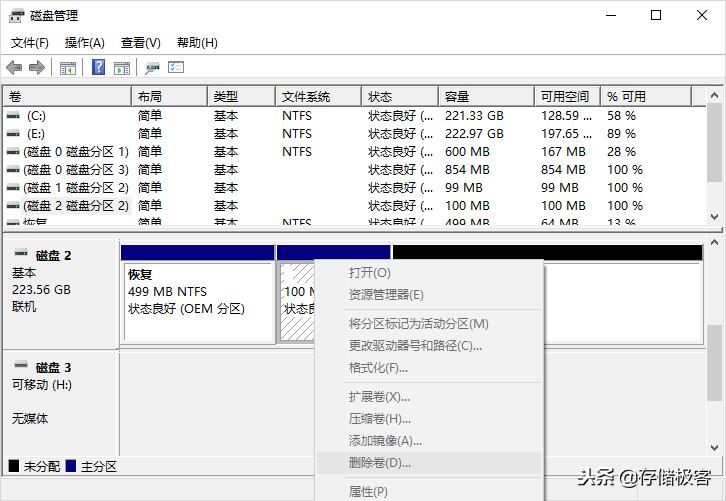Sort by the 布局 column header

169,96
